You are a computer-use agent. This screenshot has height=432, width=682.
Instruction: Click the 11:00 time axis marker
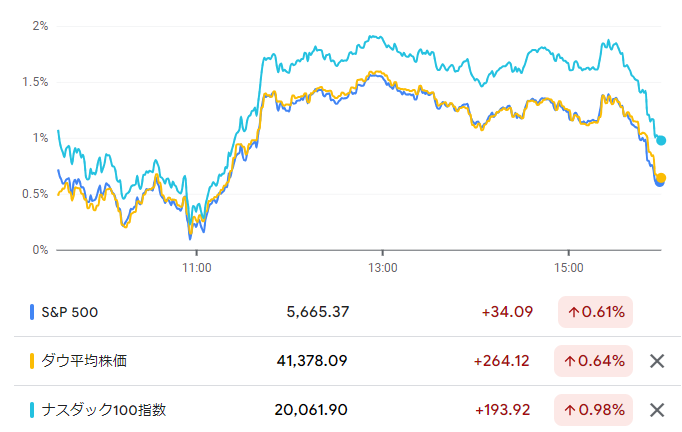197,268
